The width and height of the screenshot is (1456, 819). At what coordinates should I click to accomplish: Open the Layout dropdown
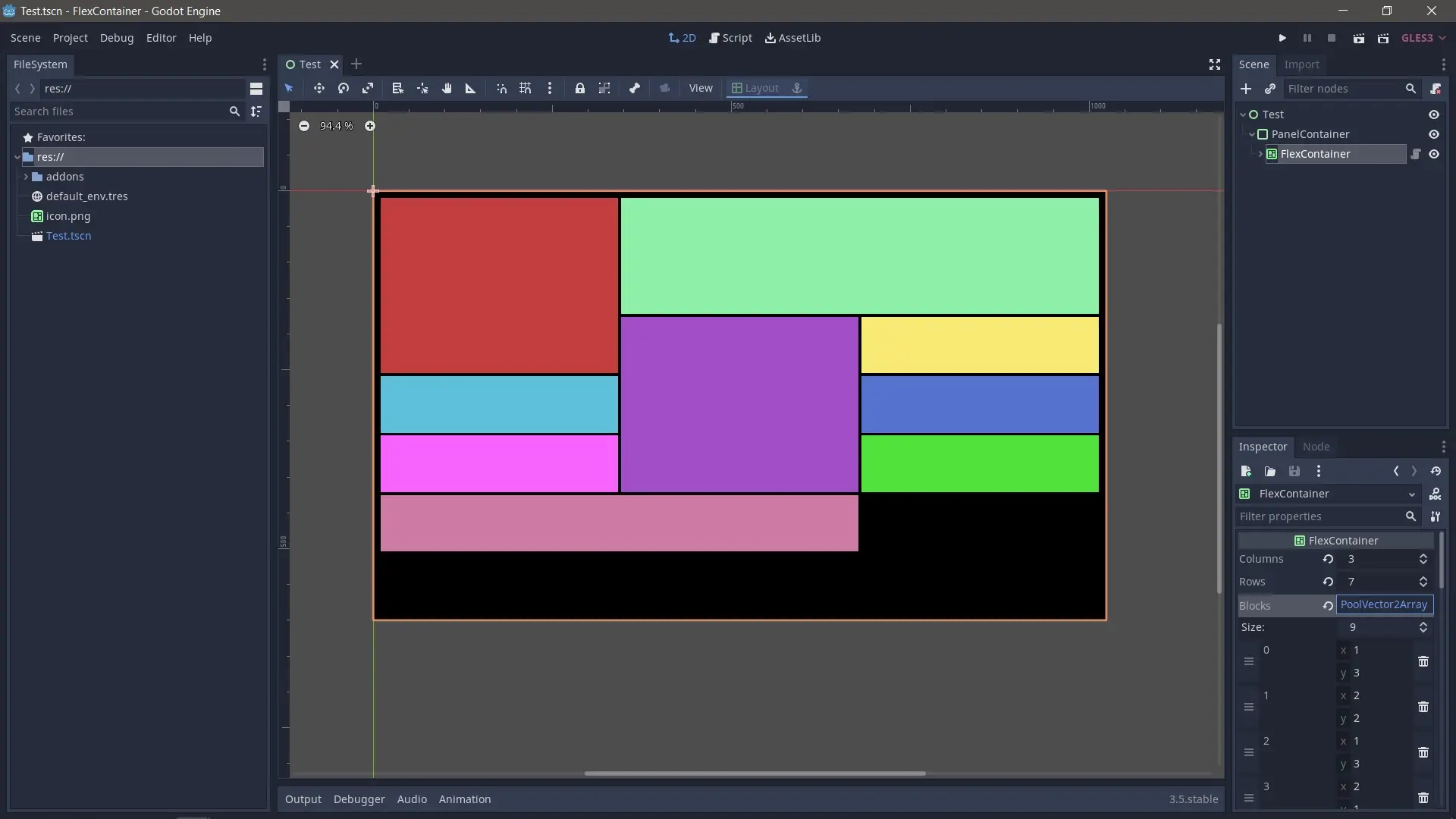point(755,89)
